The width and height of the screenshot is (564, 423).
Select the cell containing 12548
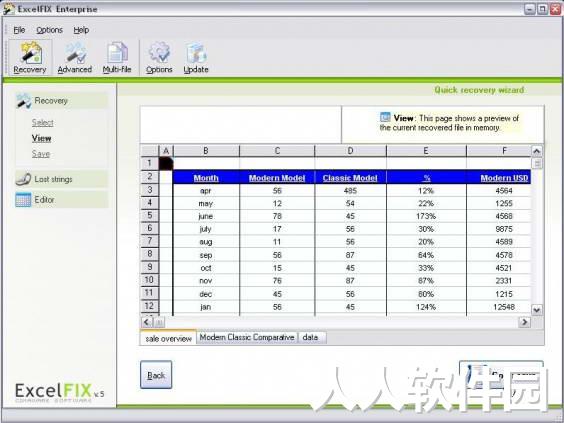499,307
